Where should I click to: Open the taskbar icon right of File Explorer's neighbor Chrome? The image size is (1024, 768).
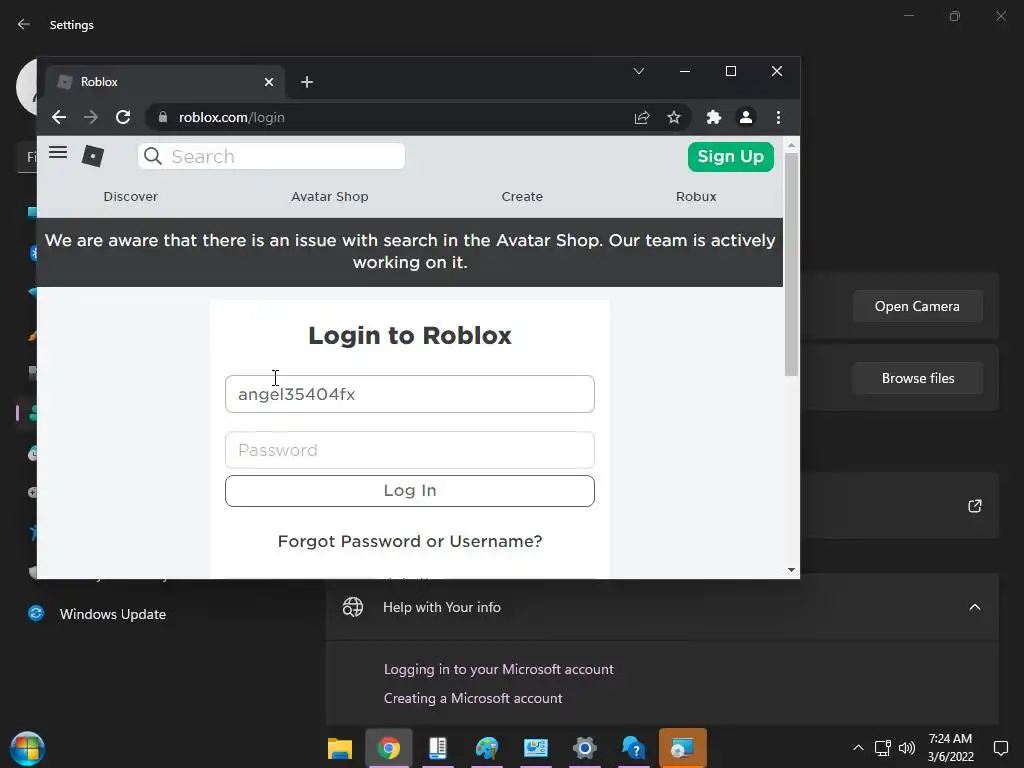pyautogui.click(x=438, y=748)
